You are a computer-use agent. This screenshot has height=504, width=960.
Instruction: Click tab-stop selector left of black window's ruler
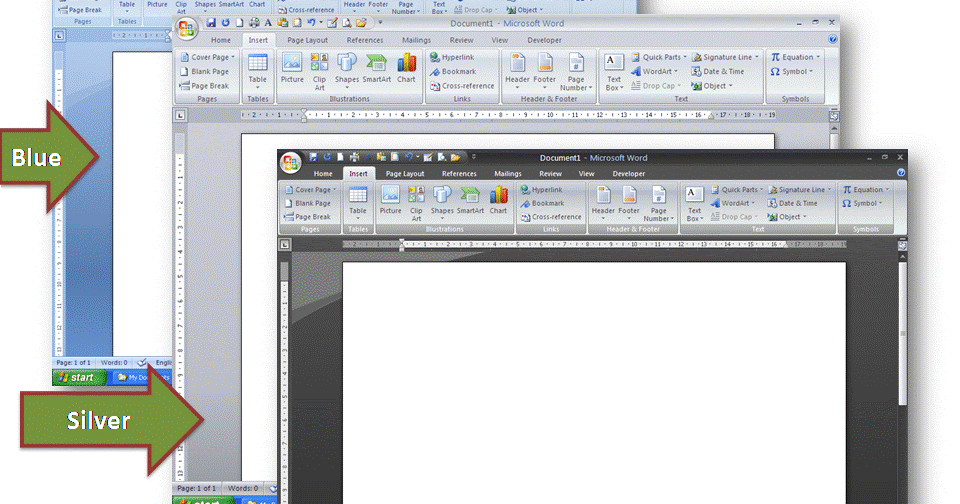point(285,244)
